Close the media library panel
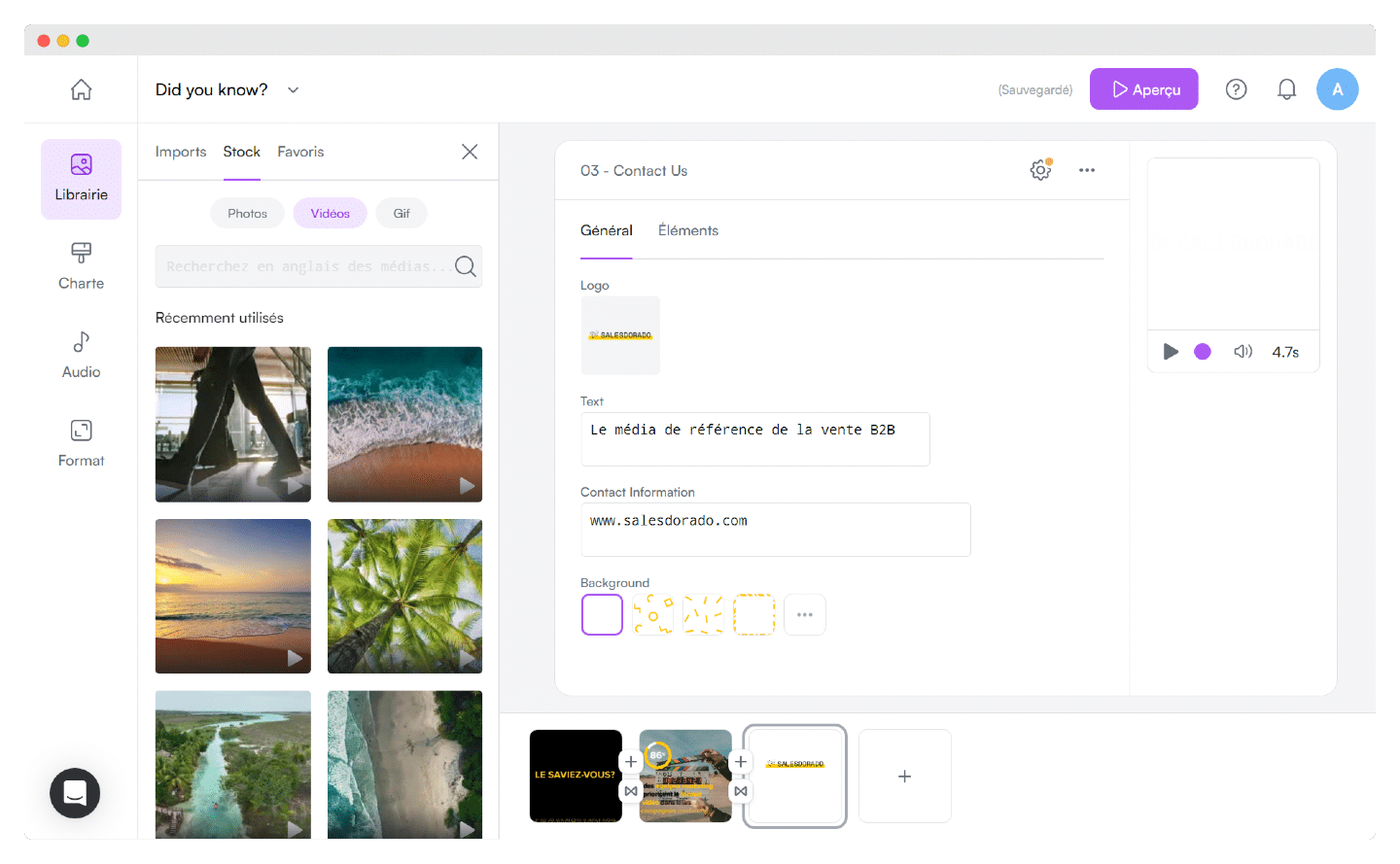 [470, 152]
